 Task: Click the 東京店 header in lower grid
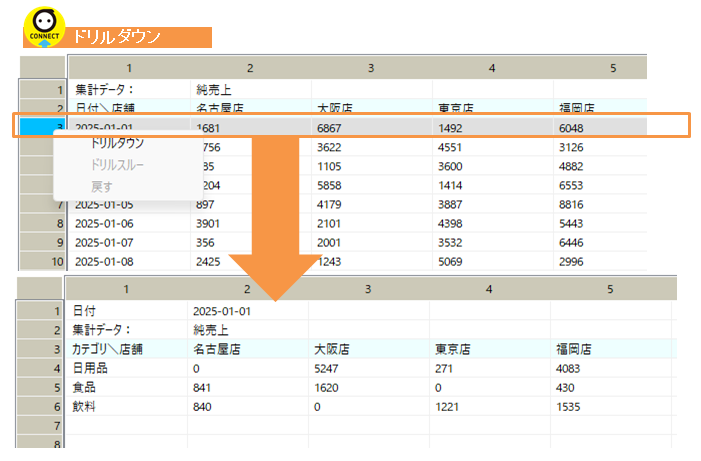[490, 349]
